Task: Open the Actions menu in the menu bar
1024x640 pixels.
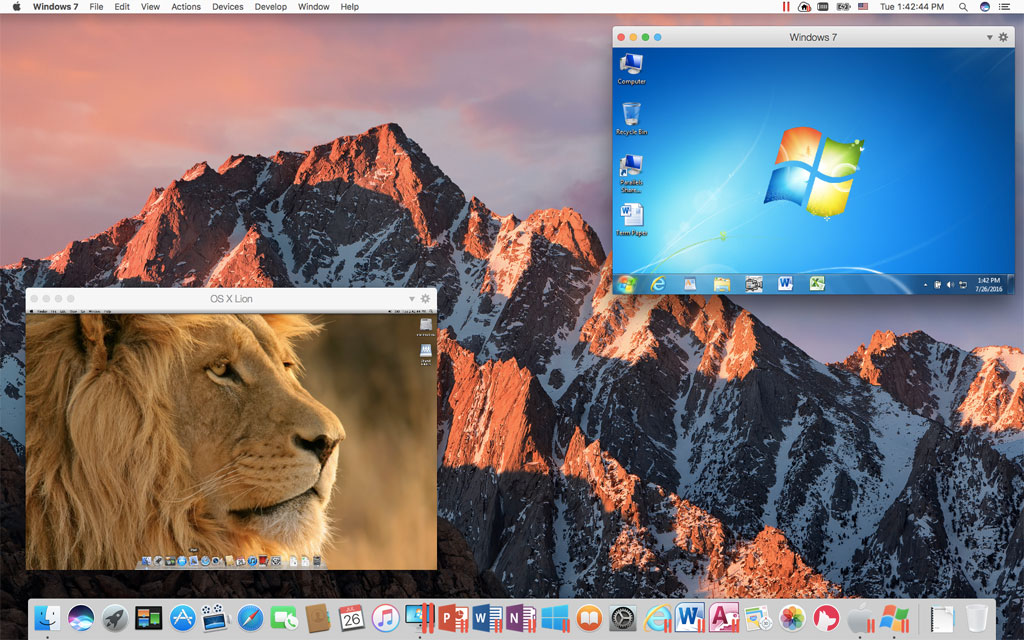Action: pyautogui.click(x=185, y=7)
